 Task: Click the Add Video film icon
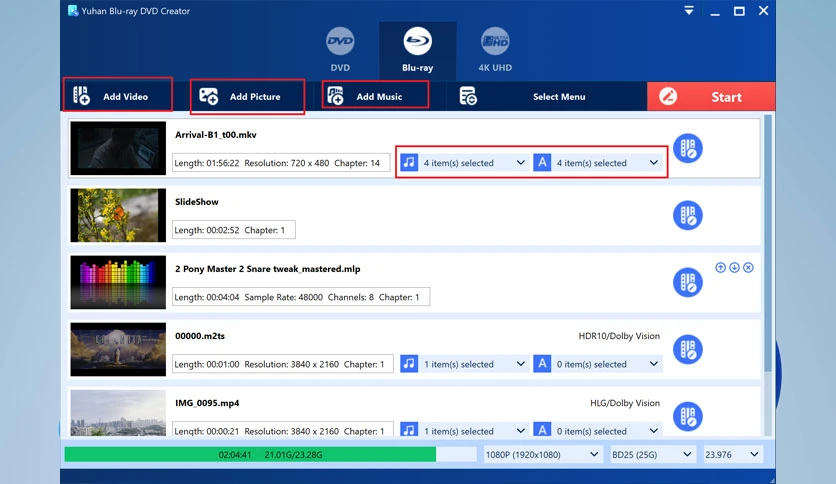pyautogui.click(x=81, y=96)
